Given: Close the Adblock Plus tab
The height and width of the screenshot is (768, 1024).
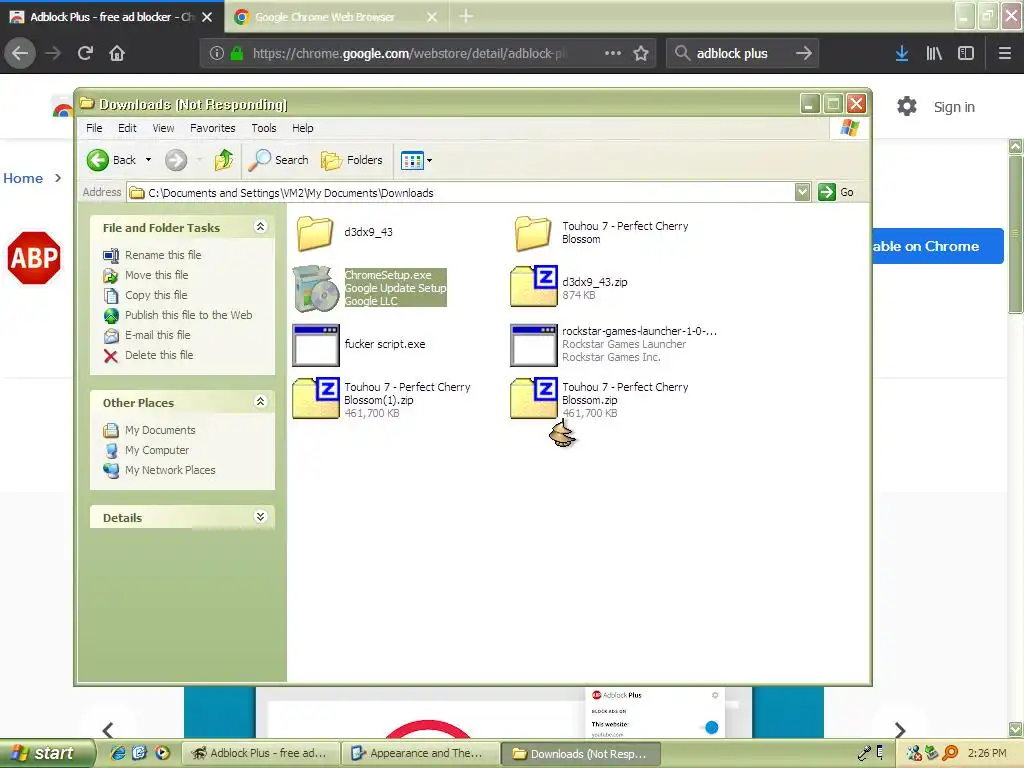Looking at the screenshot, I should click(207, 17).
